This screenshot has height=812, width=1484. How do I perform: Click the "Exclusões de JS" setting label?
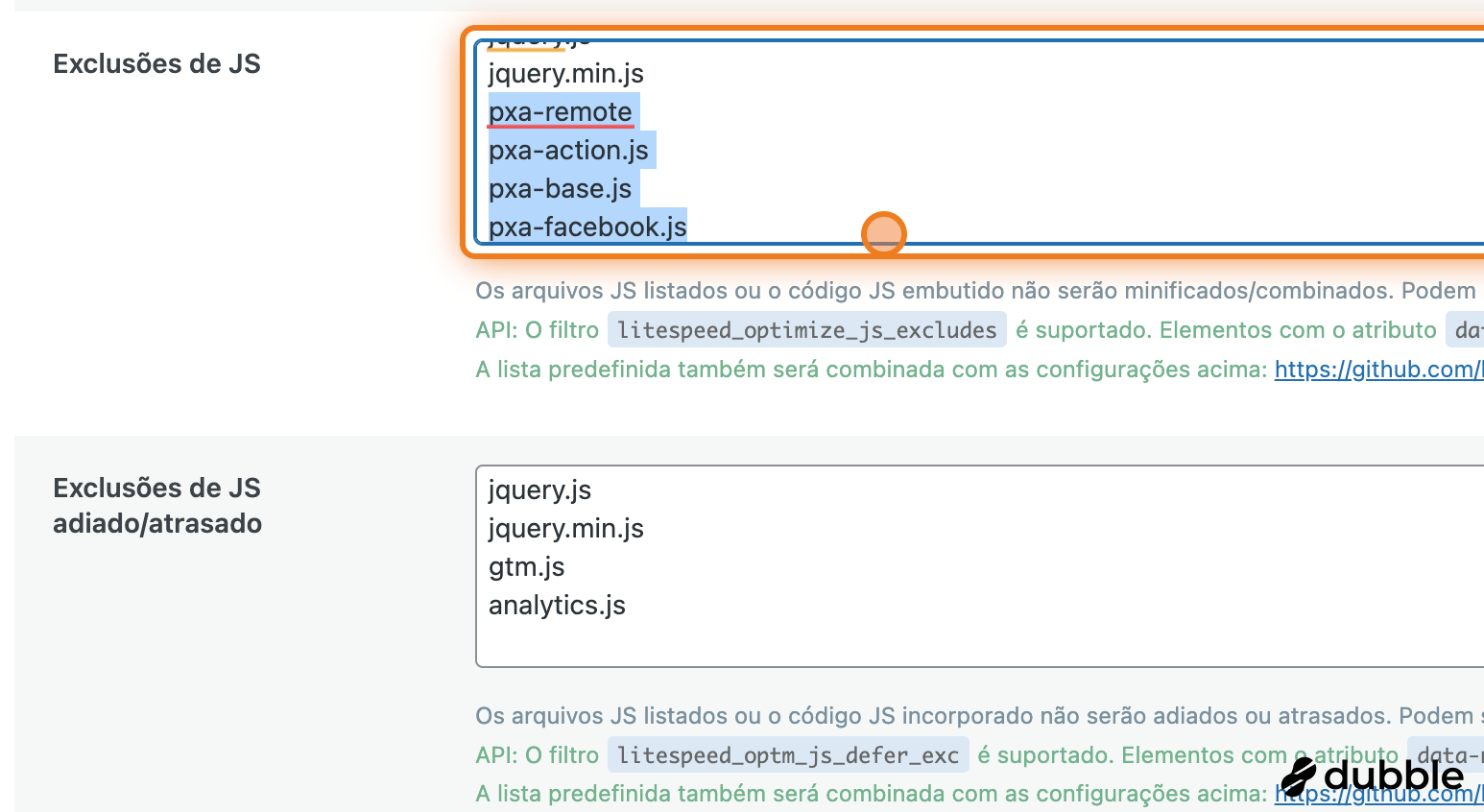(x=156, y=64)
